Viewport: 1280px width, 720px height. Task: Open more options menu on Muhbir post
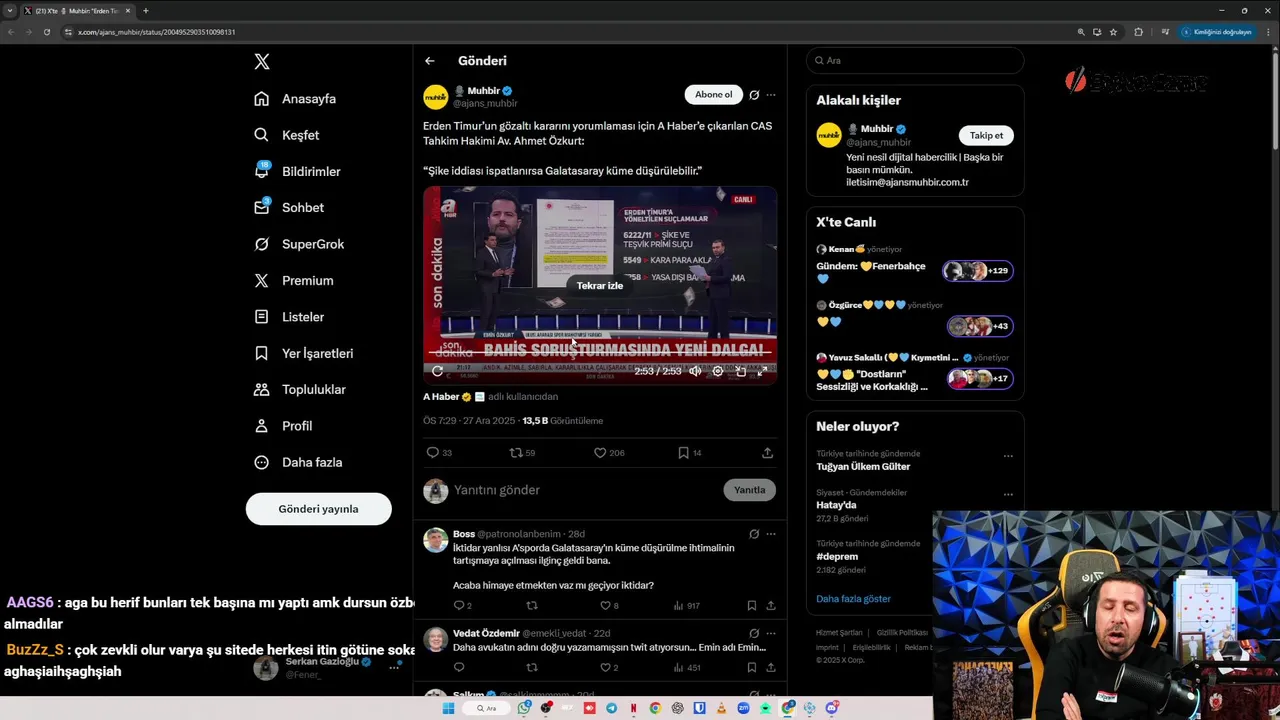point(770,95)
